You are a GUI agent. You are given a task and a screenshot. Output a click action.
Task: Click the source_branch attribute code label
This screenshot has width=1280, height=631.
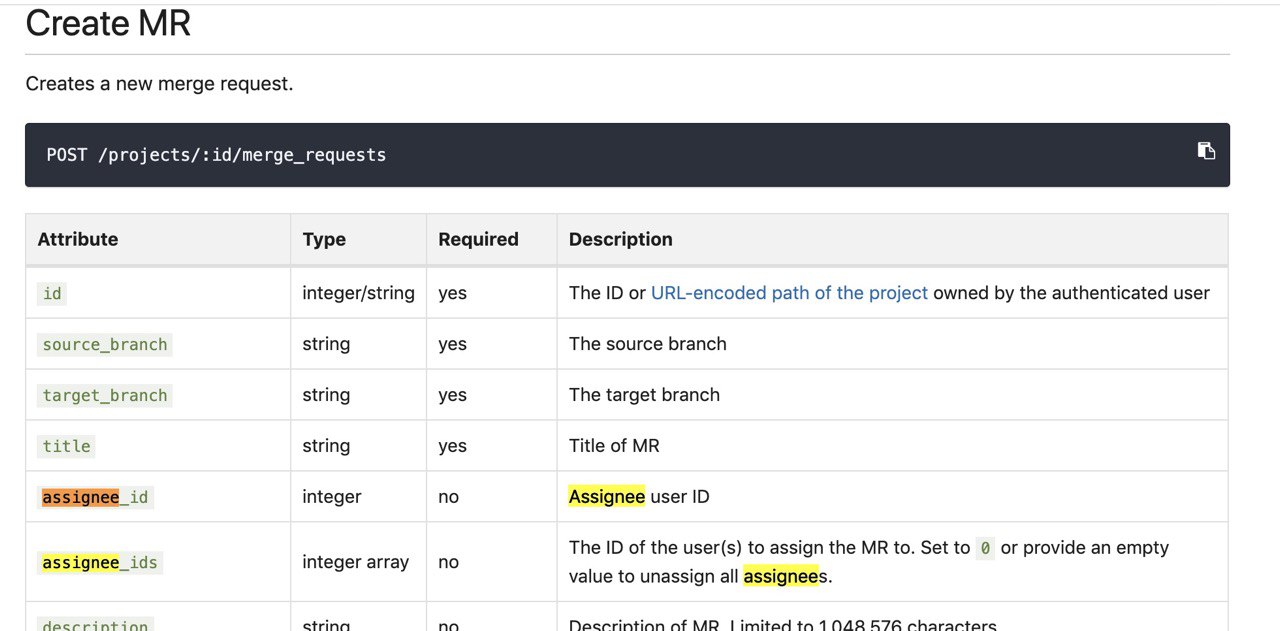(105, 345)
